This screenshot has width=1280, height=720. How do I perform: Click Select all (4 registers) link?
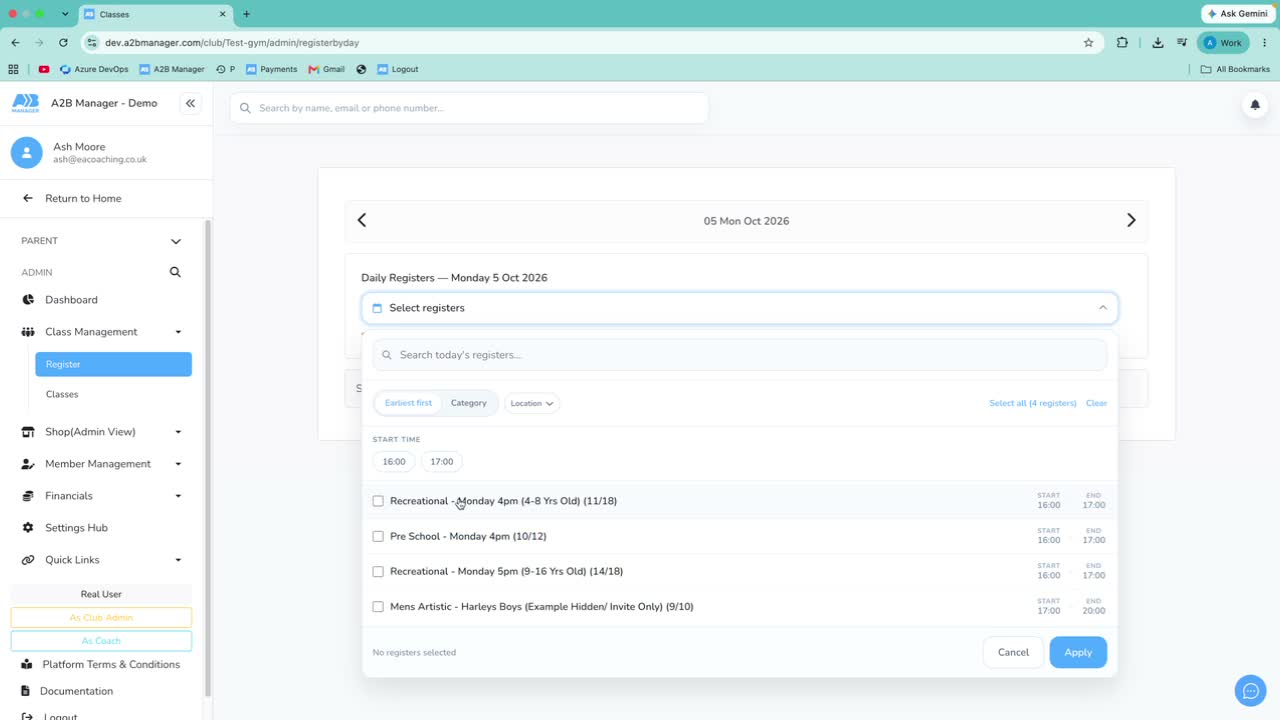pyautogui.click(x=1033, y=403)
